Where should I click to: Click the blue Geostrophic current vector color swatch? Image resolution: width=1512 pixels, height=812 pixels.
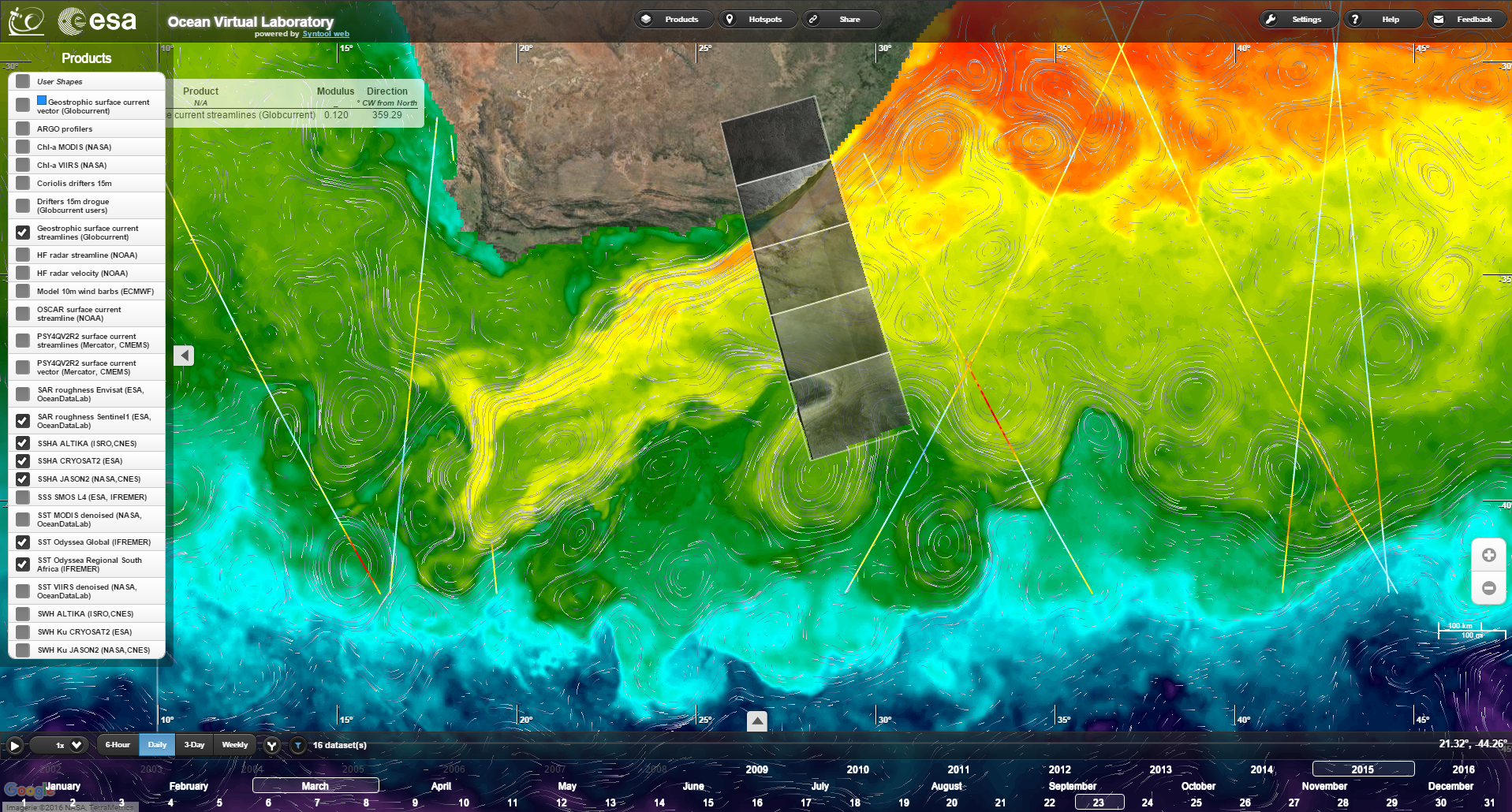[42, 101]
